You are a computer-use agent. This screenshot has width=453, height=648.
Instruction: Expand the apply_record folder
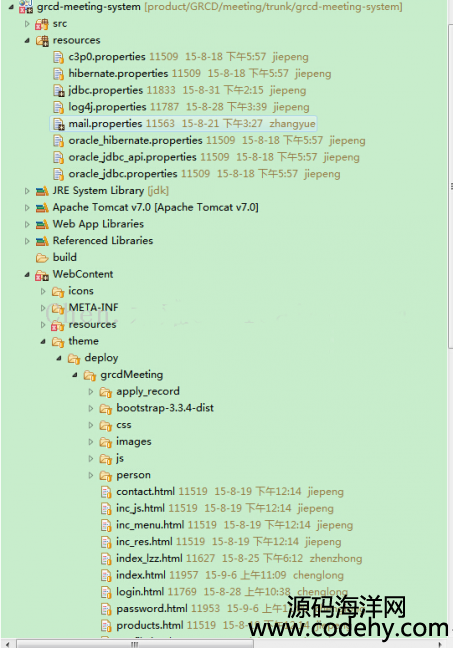point(91,391)
